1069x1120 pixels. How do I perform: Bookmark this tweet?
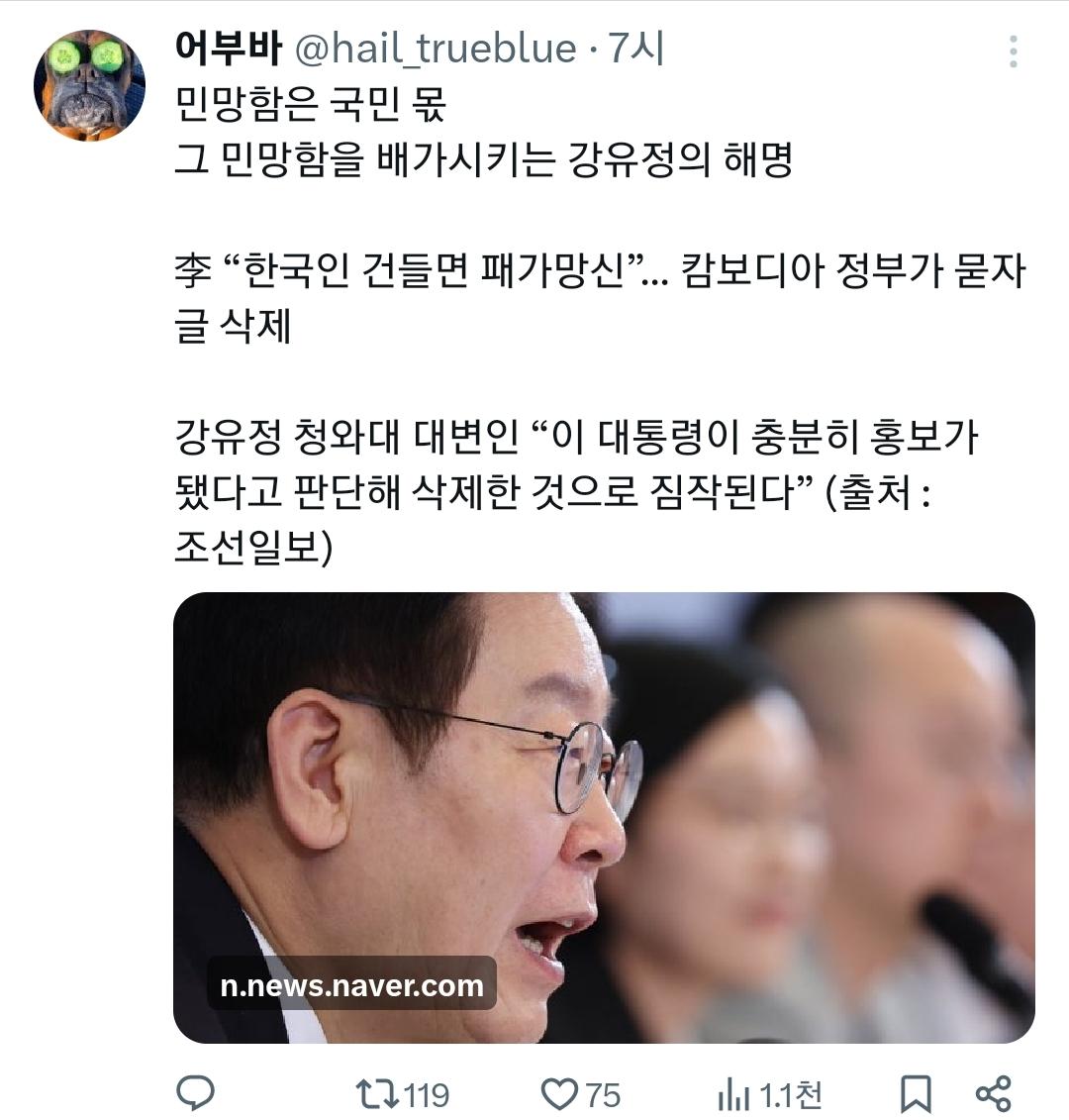click(x=915, y=1094)
